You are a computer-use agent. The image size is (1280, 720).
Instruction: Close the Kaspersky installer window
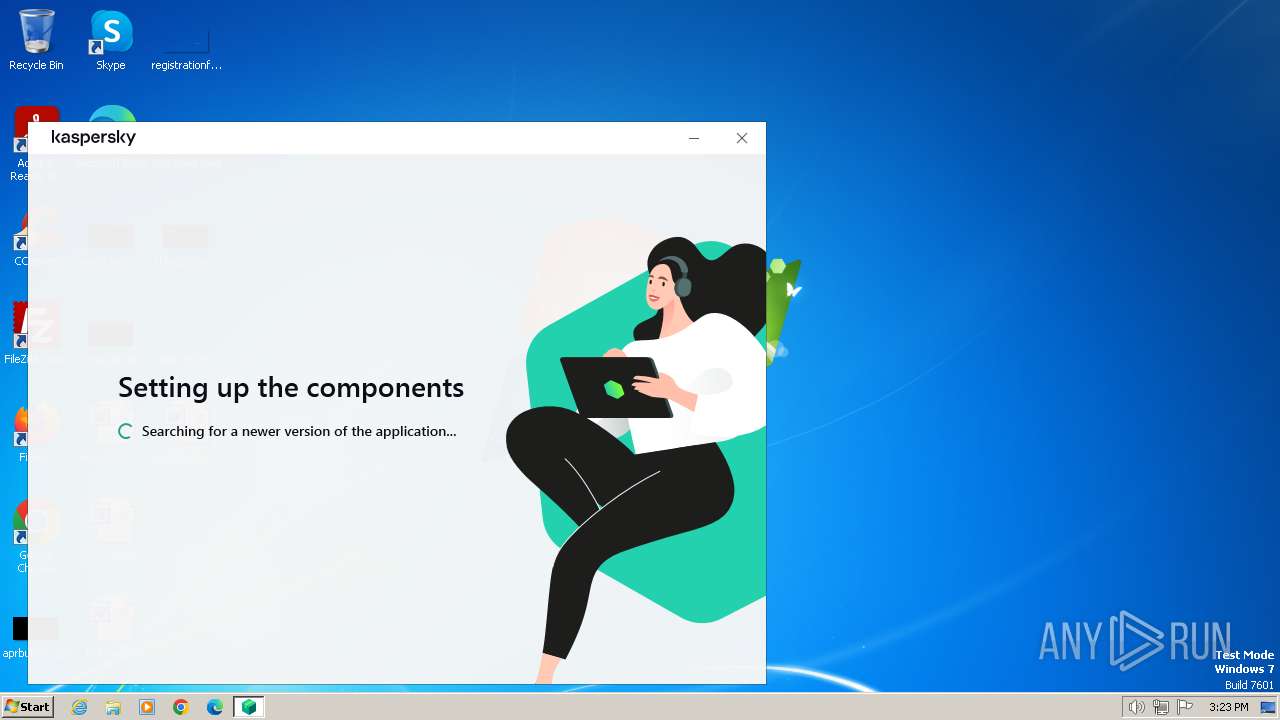(x=742, y=138)
